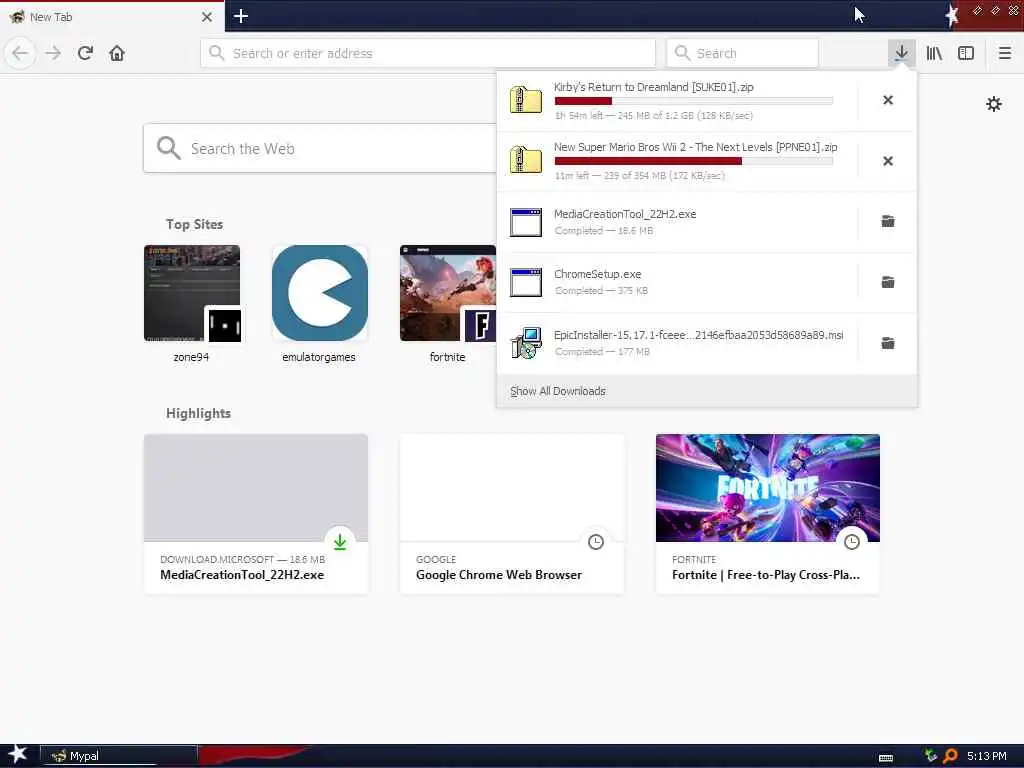Select the EpicInstaller msi download name
This screenshot has height=768, width=1024.
699,335
